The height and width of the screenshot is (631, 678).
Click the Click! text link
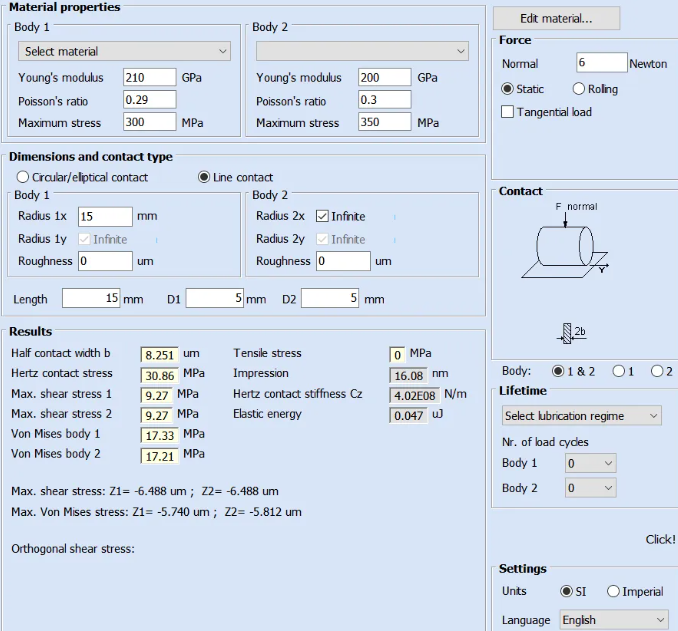[x=660, y=539]
